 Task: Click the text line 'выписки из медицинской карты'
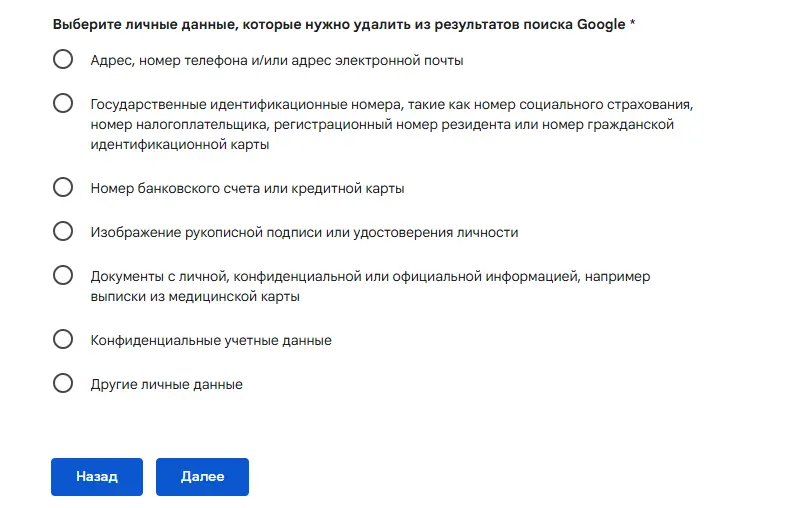195,296
